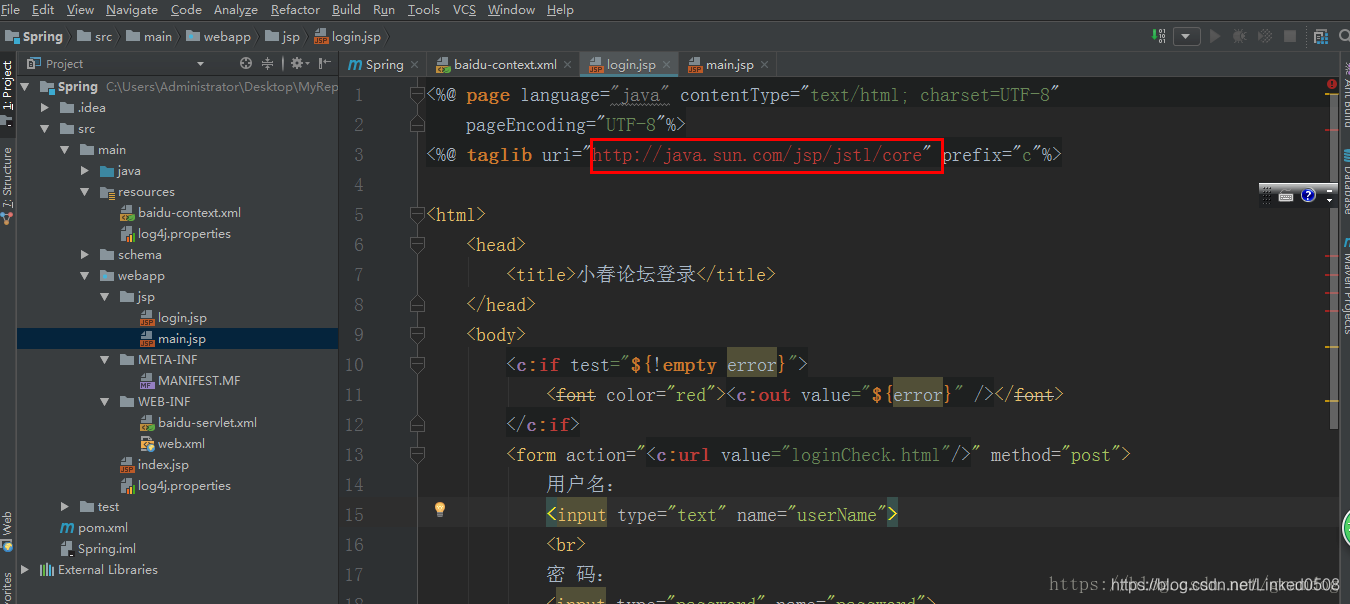Collapse the resources folder
Viewport: 1350px width, 604px height.
click(86, 192)
